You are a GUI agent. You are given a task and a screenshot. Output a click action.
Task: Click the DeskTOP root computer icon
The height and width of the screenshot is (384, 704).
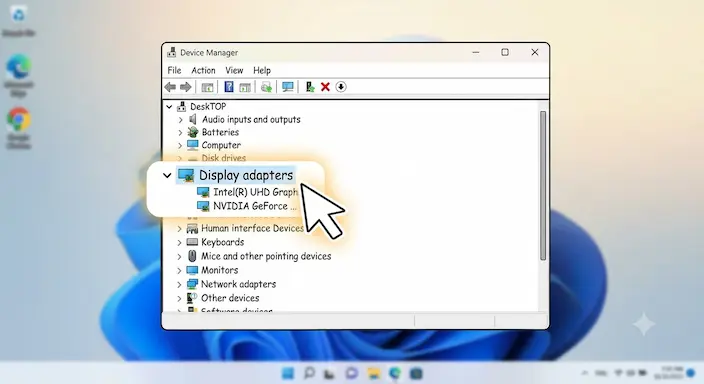181,106
